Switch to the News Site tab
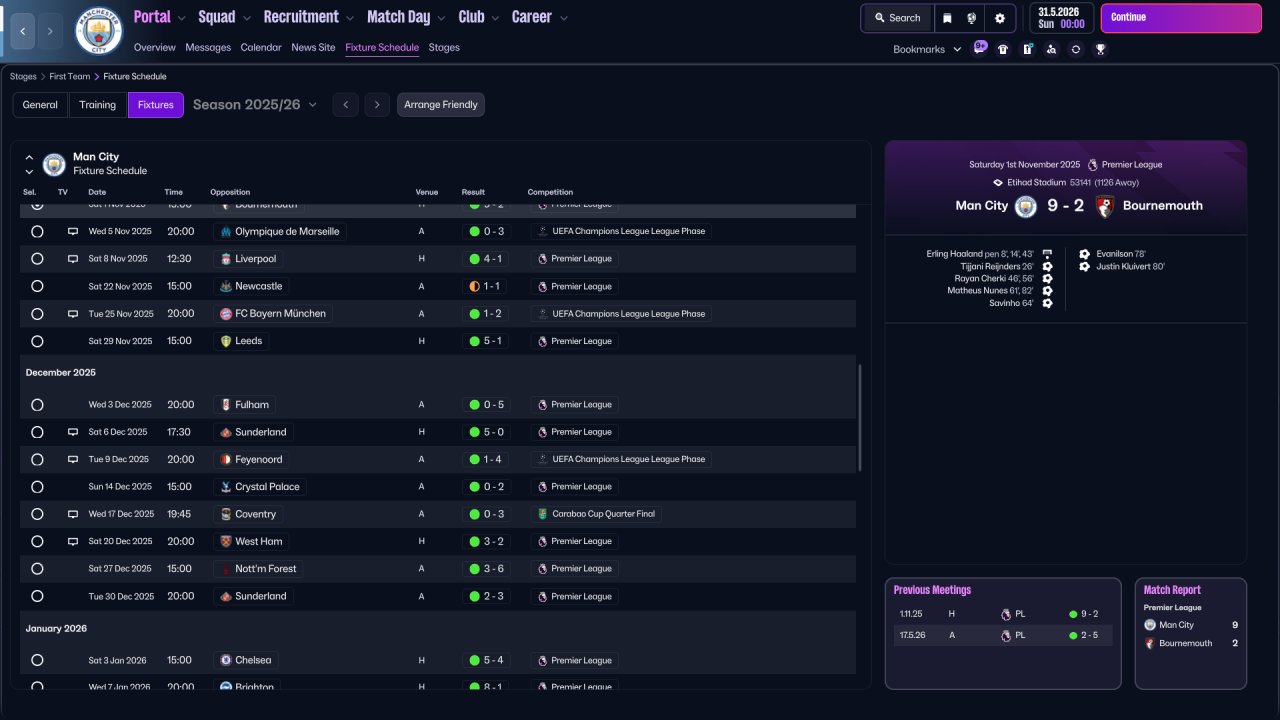 [x=313, y=47]
